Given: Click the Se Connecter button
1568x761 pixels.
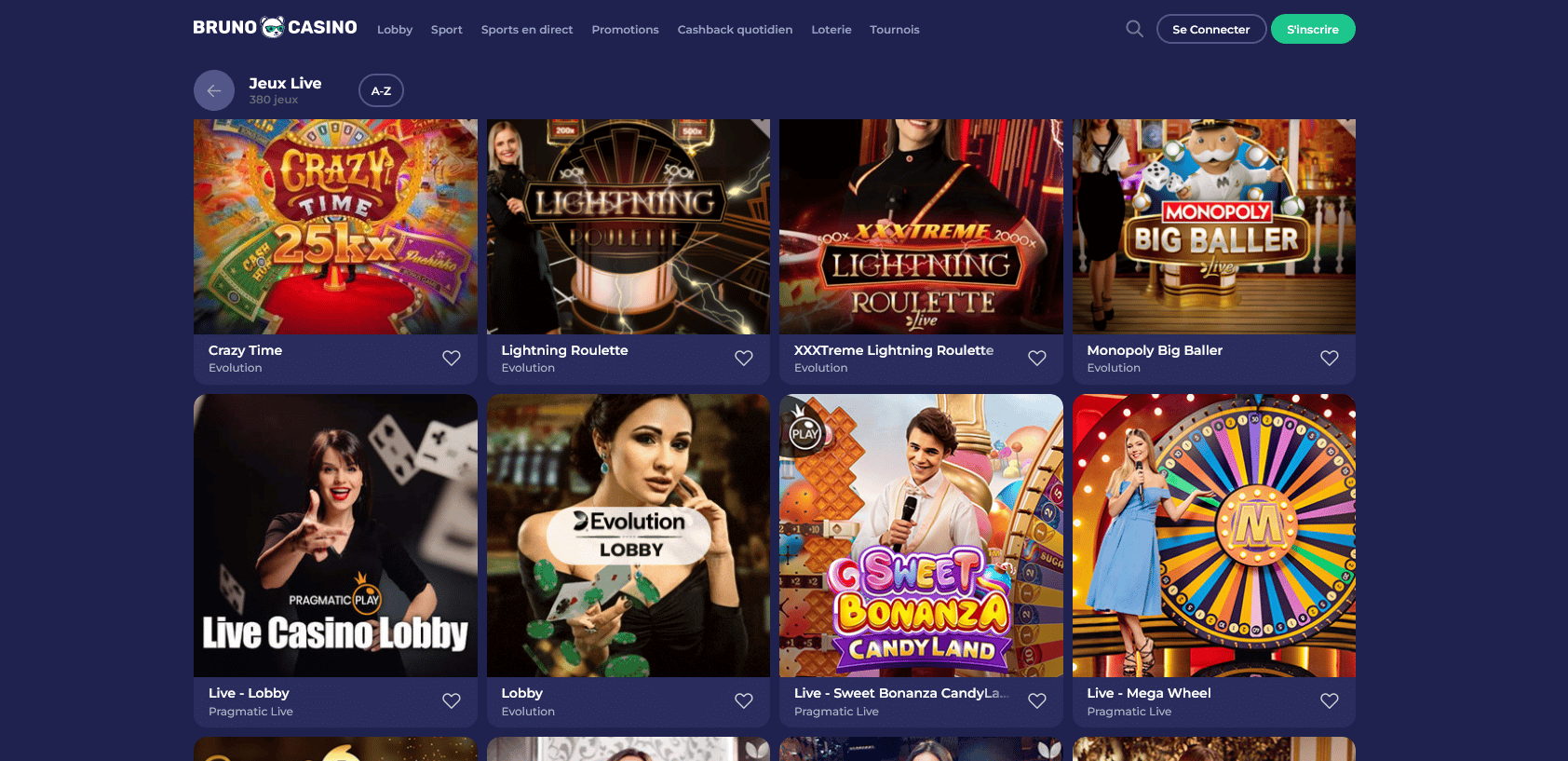Looking at the screenshot, I should (x=1211, y=29).
